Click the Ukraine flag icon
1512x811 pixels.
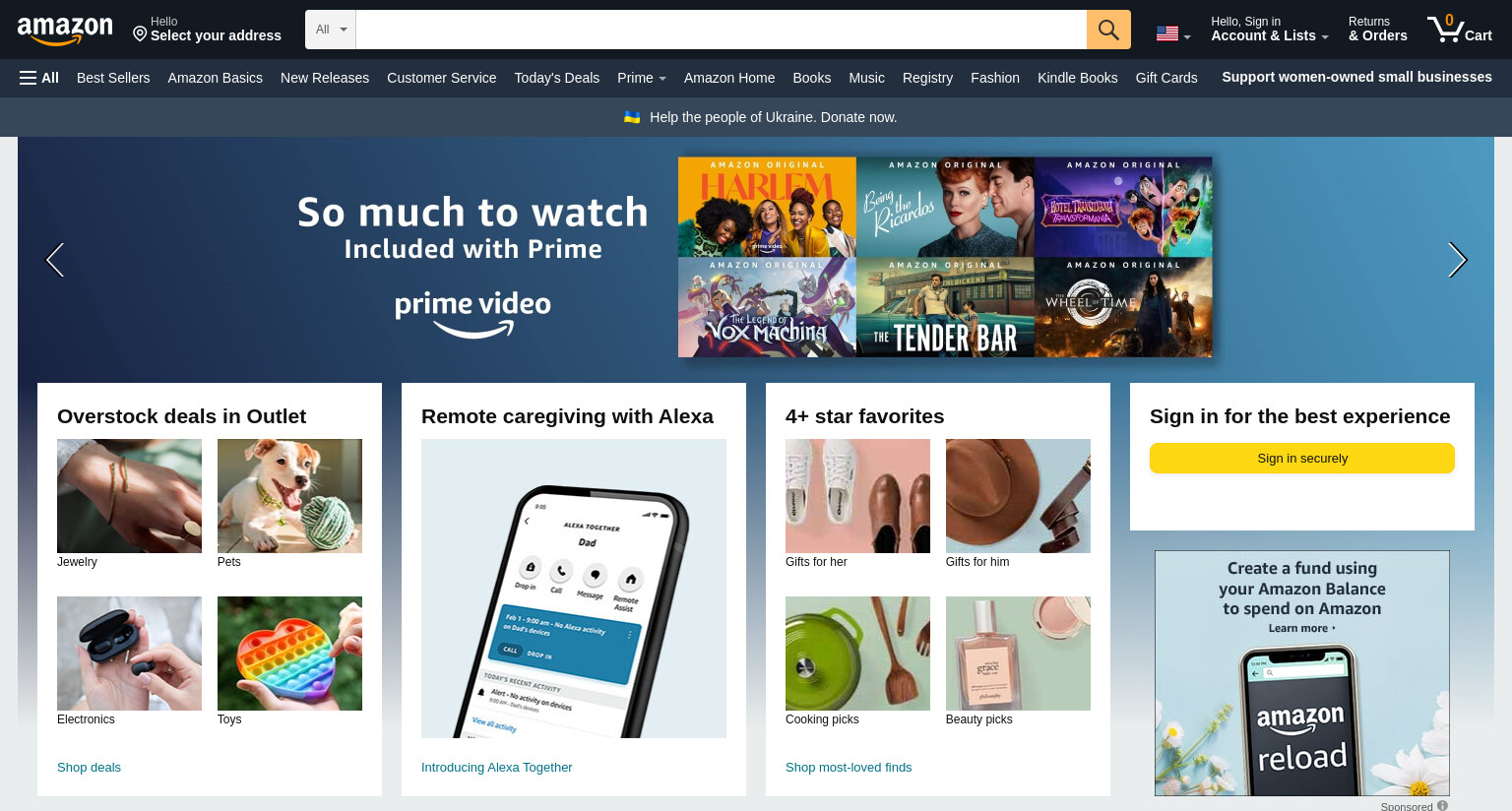point(632,117)
